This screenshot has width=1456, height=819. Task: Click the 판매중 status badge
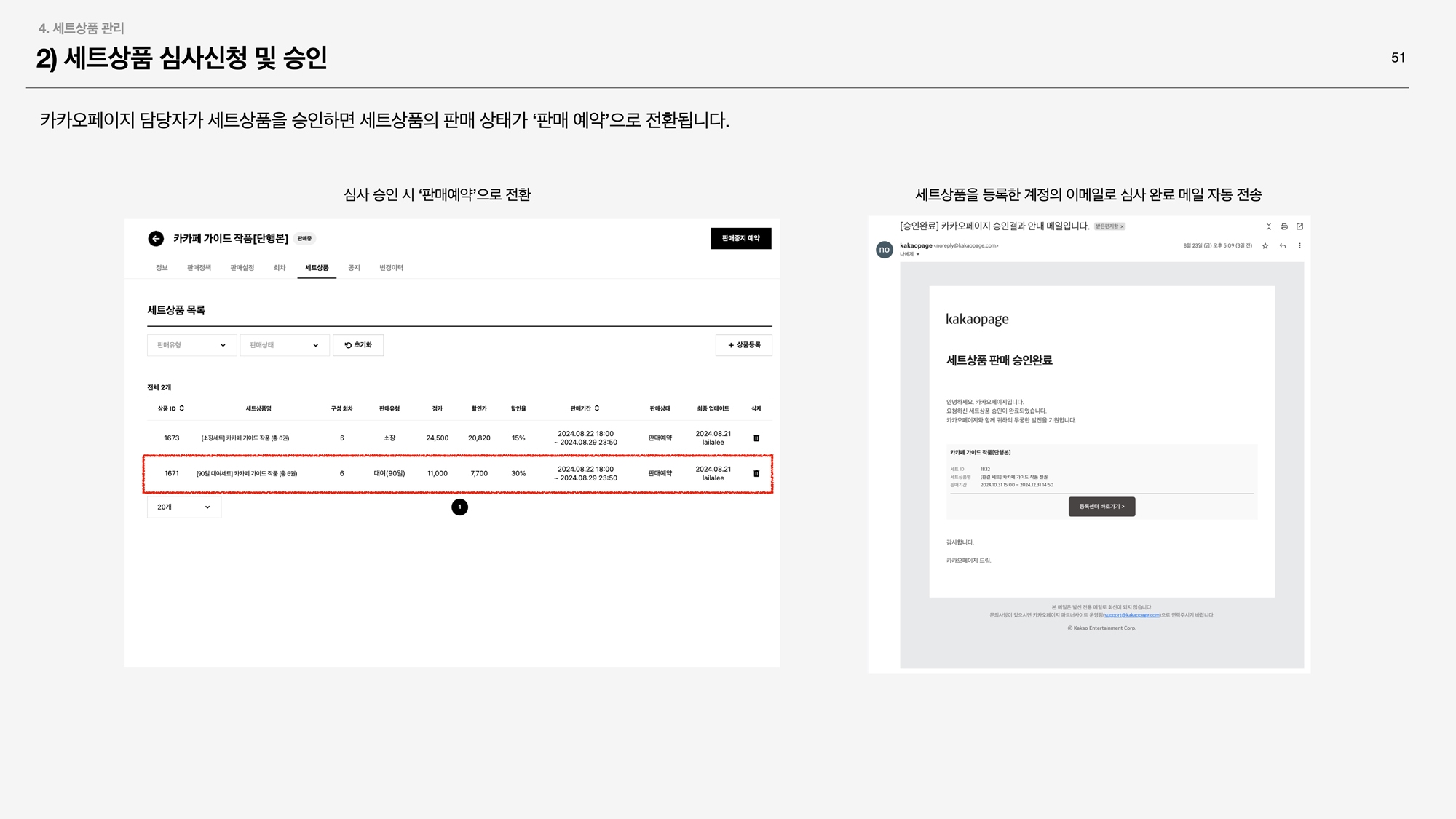pos(305,238)
